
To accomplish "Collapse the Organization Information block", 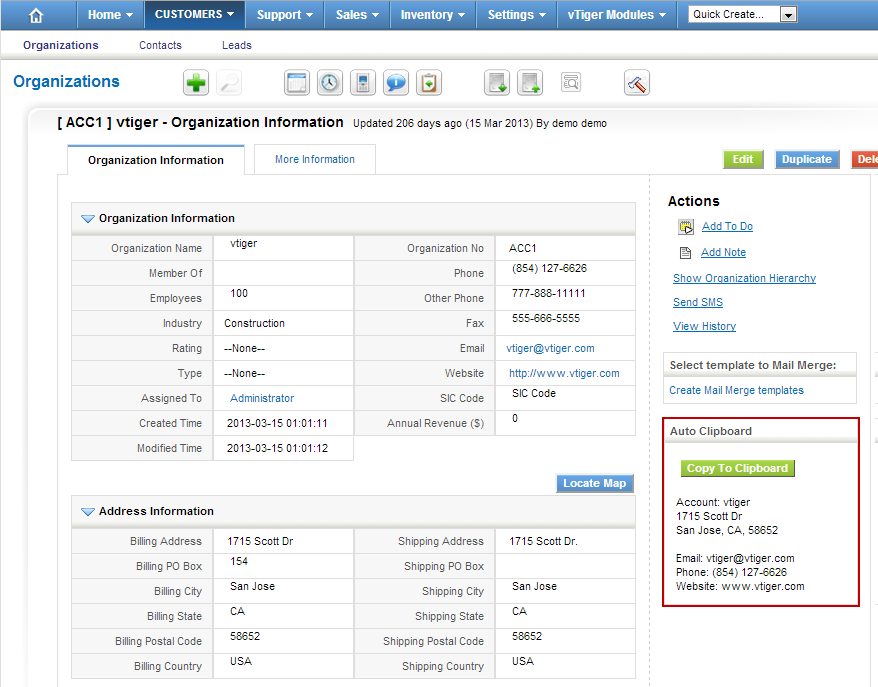I will coord(88,218).
